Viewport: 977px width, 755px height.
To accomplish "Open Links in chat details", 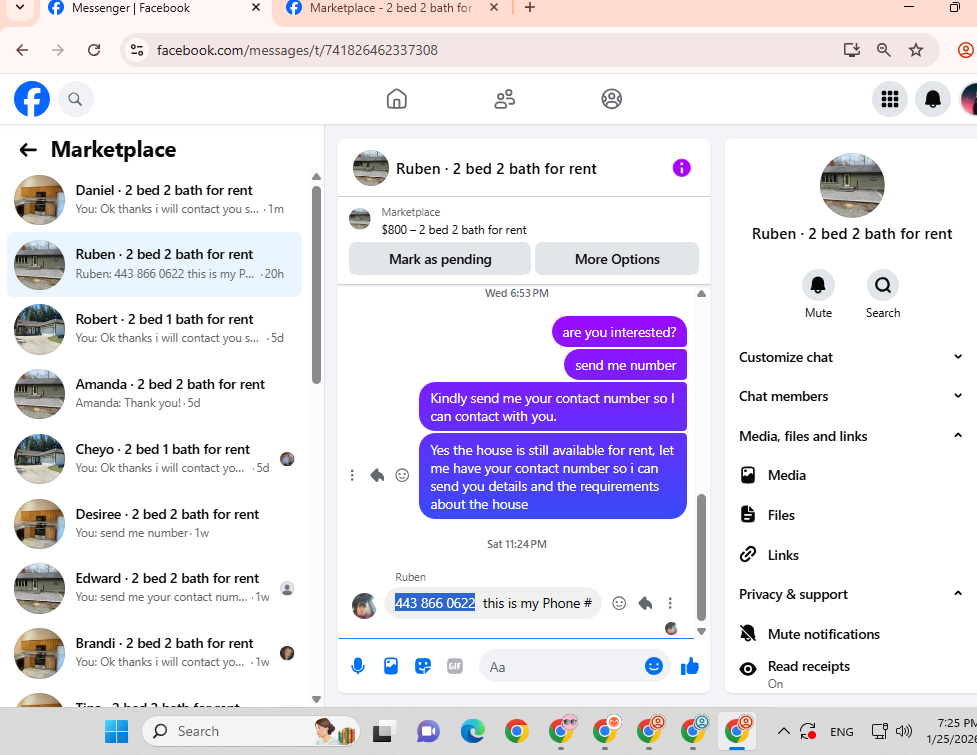I will (851, 555).
